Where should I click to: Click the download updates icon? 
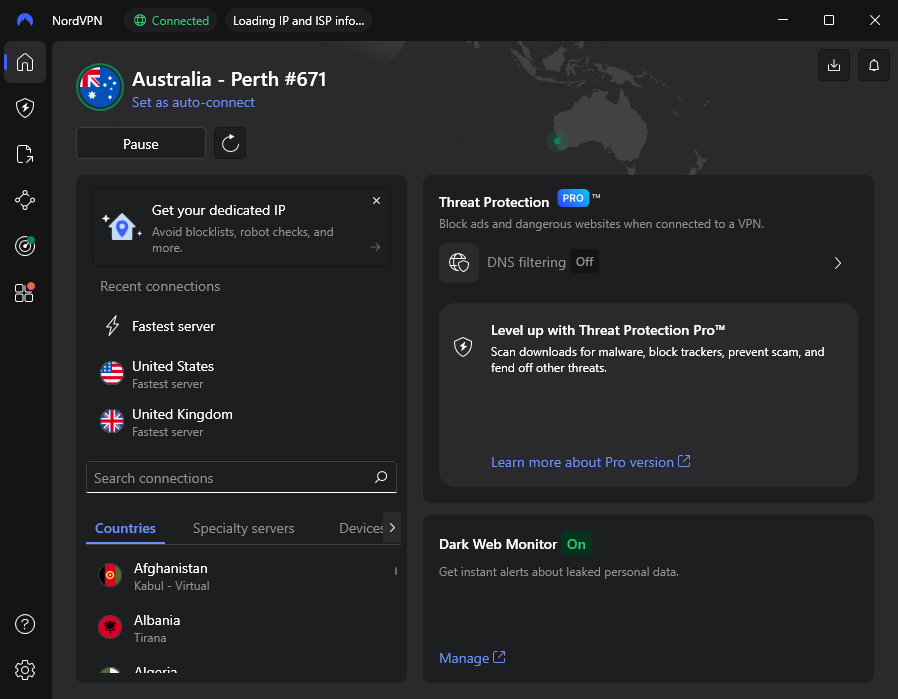pyautogui.click(x=834, y=65)
